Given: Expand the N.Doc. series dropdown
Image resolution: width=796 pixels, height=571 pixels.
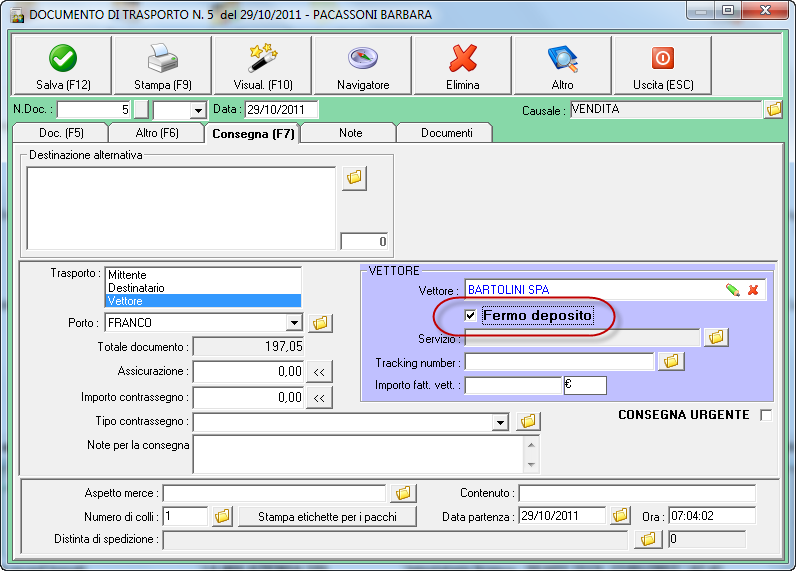Looking at the screenshot, I should (x=197, y=110).
